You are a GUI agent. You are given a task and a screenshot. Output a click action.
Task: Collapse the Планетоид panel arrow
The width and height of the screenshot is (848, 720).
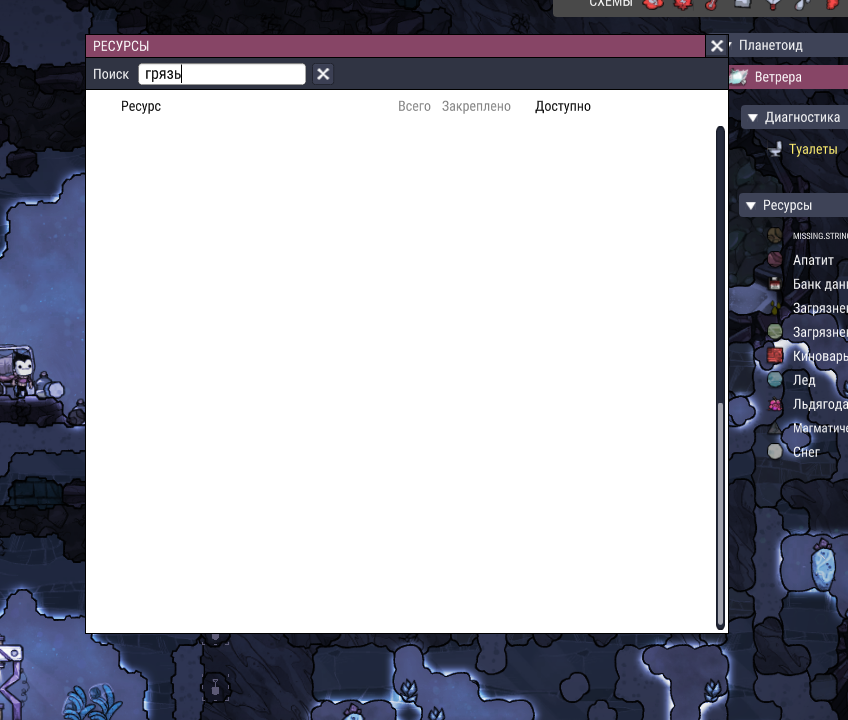coord(731,45)
